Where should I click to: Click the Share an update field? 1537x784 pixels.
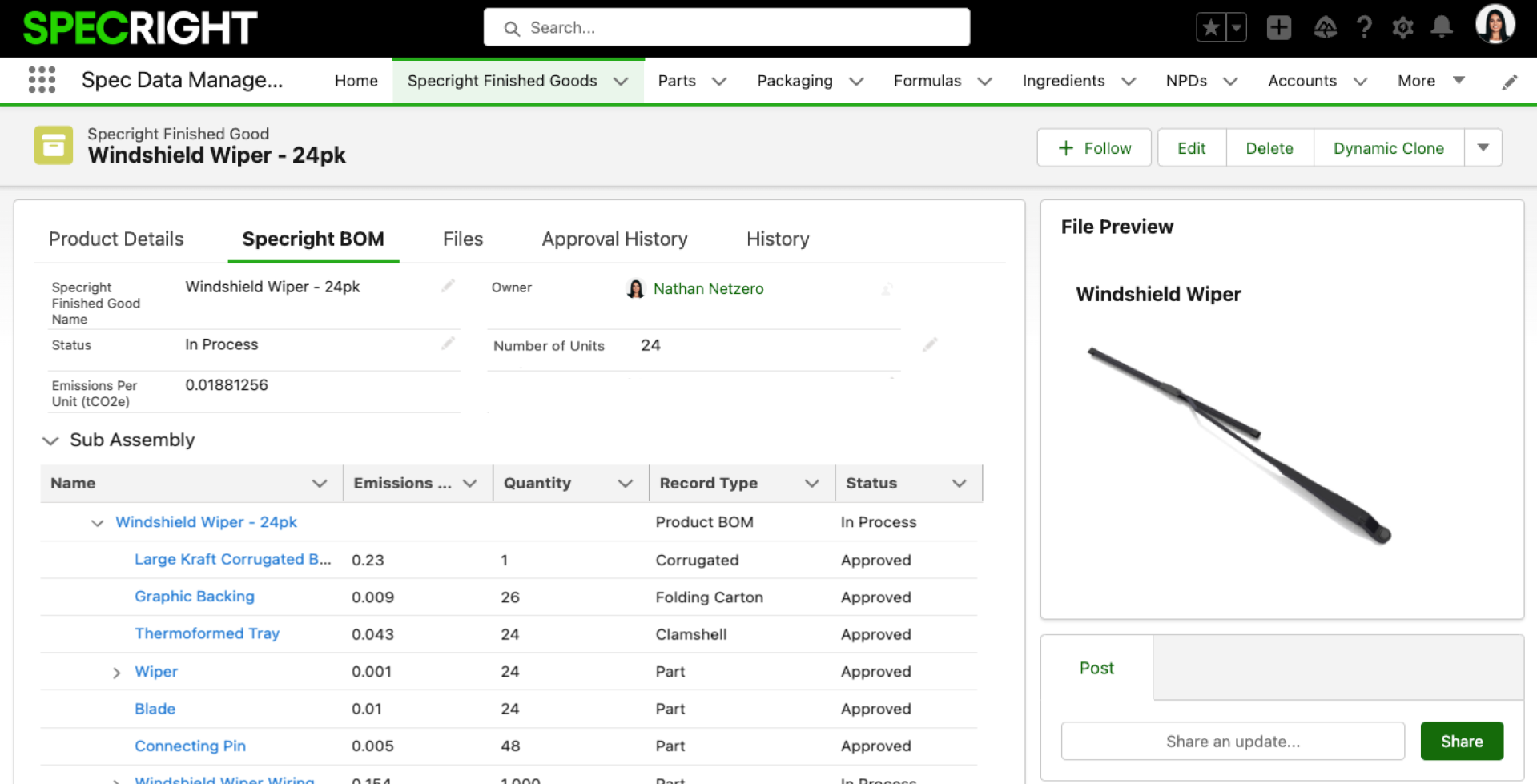(1233, 741)
